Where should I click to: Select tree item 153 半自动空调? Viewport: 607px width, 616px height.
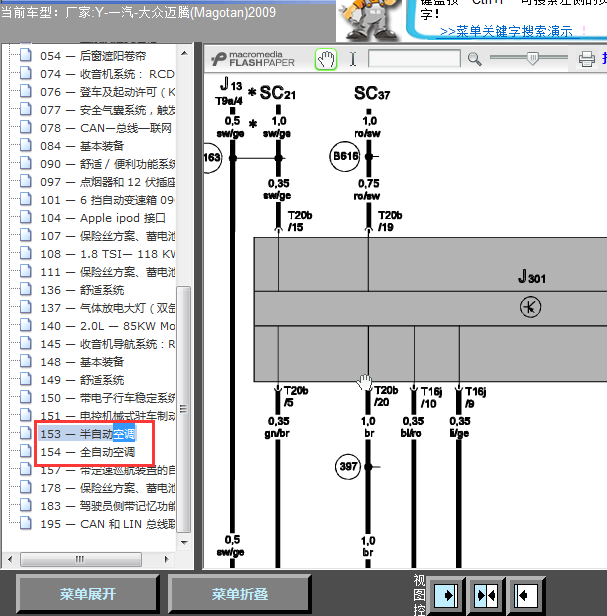coord(87,434)
